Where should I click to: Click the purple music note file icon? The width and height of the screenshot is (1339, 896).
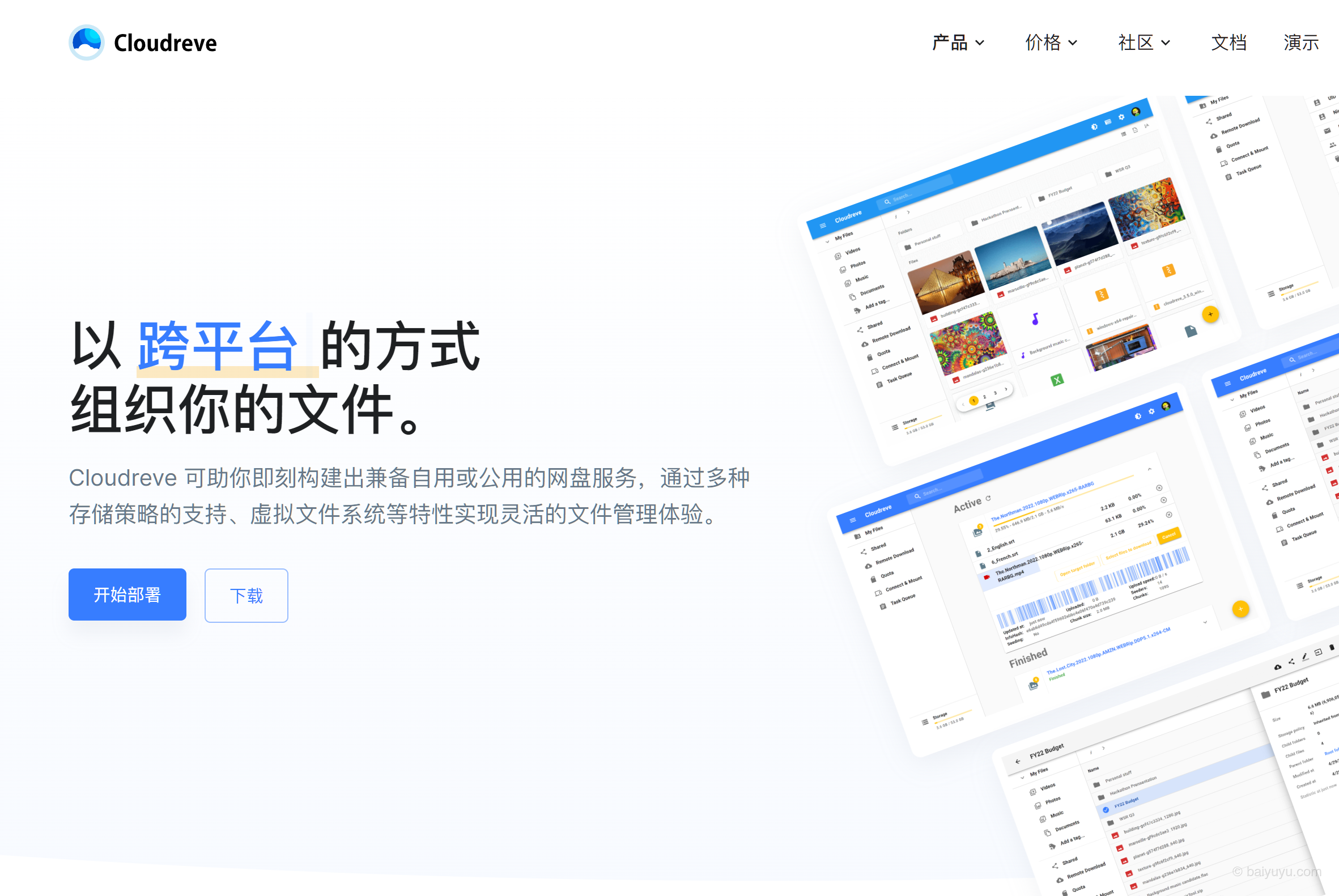[1035, 319]
